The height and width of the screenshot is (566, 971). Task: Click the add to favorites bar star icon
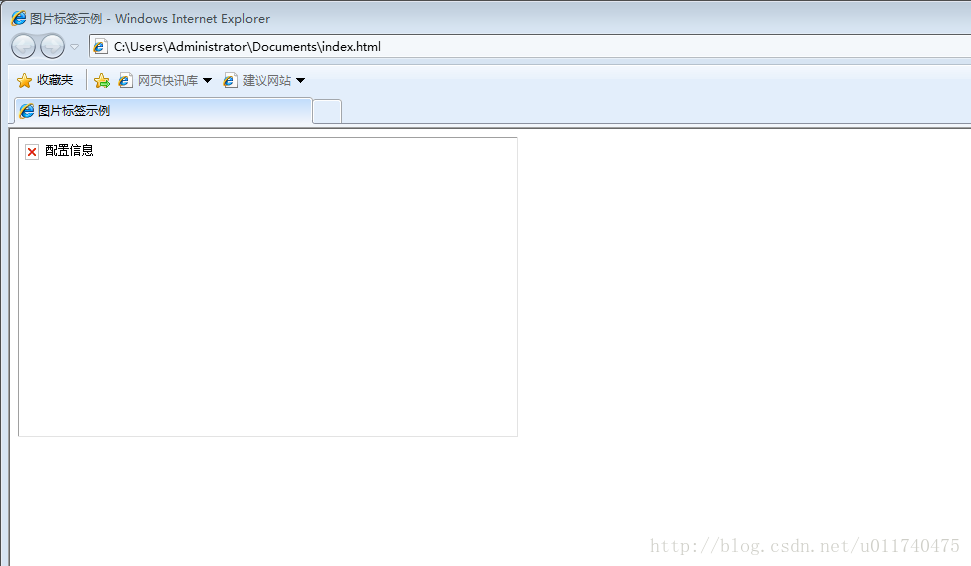(102, 81)
